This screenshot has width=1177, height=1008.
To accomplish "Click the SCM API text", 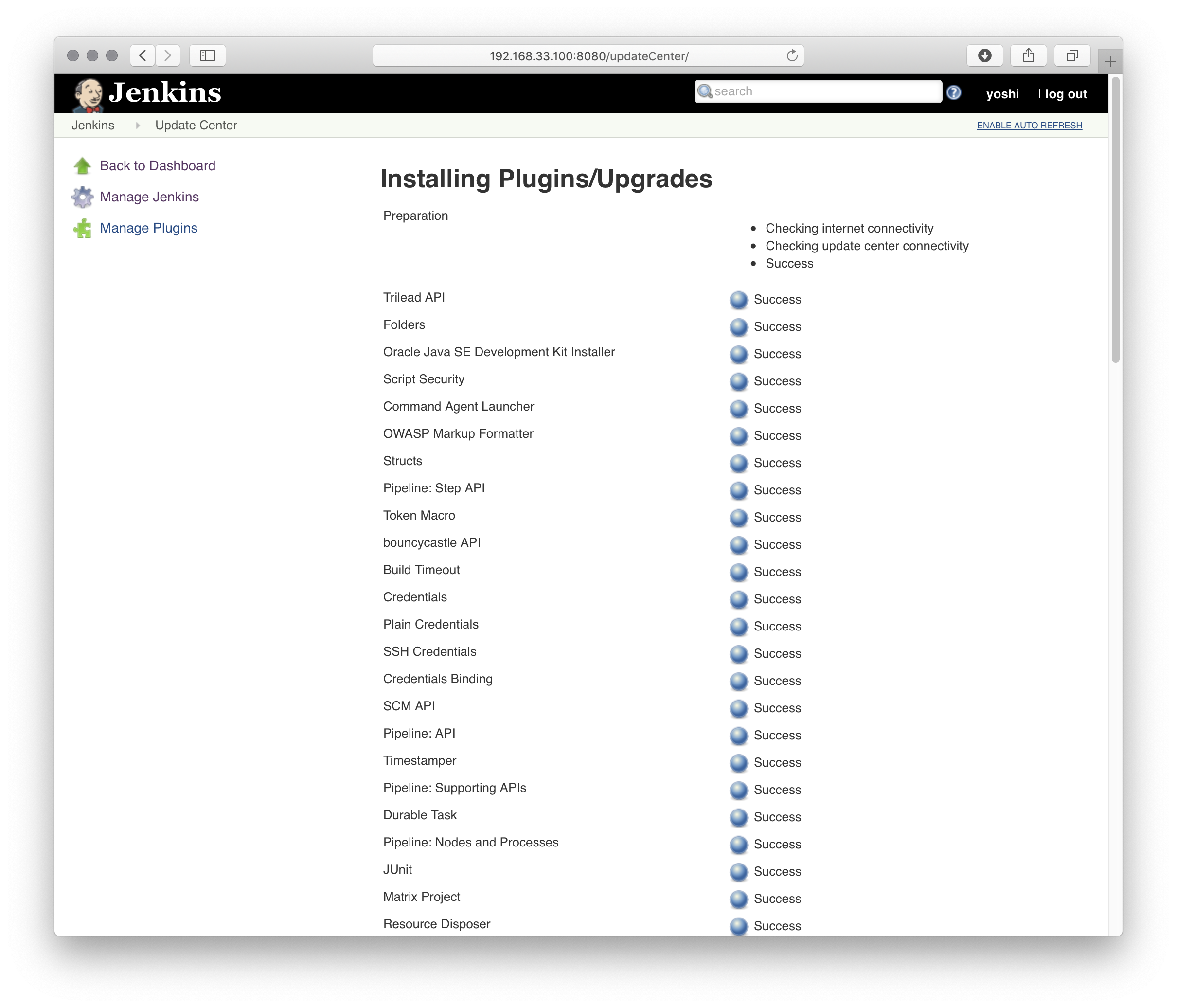I will click(x=409, y=707).
